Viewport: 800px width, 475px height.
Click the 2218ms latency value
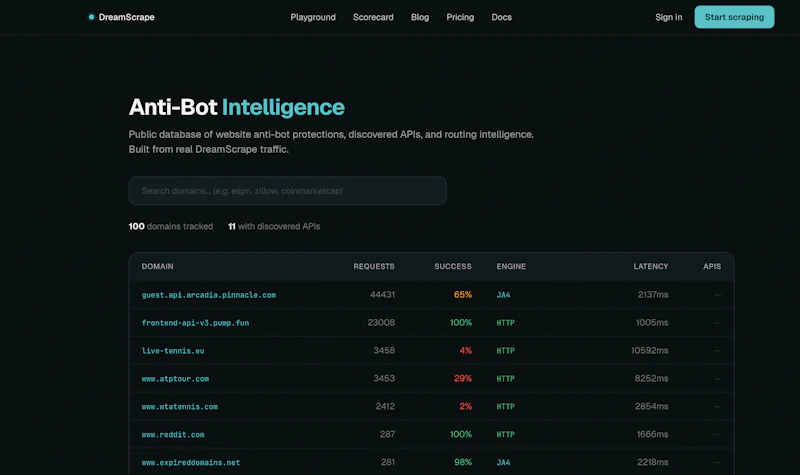[x=653, y=462]
